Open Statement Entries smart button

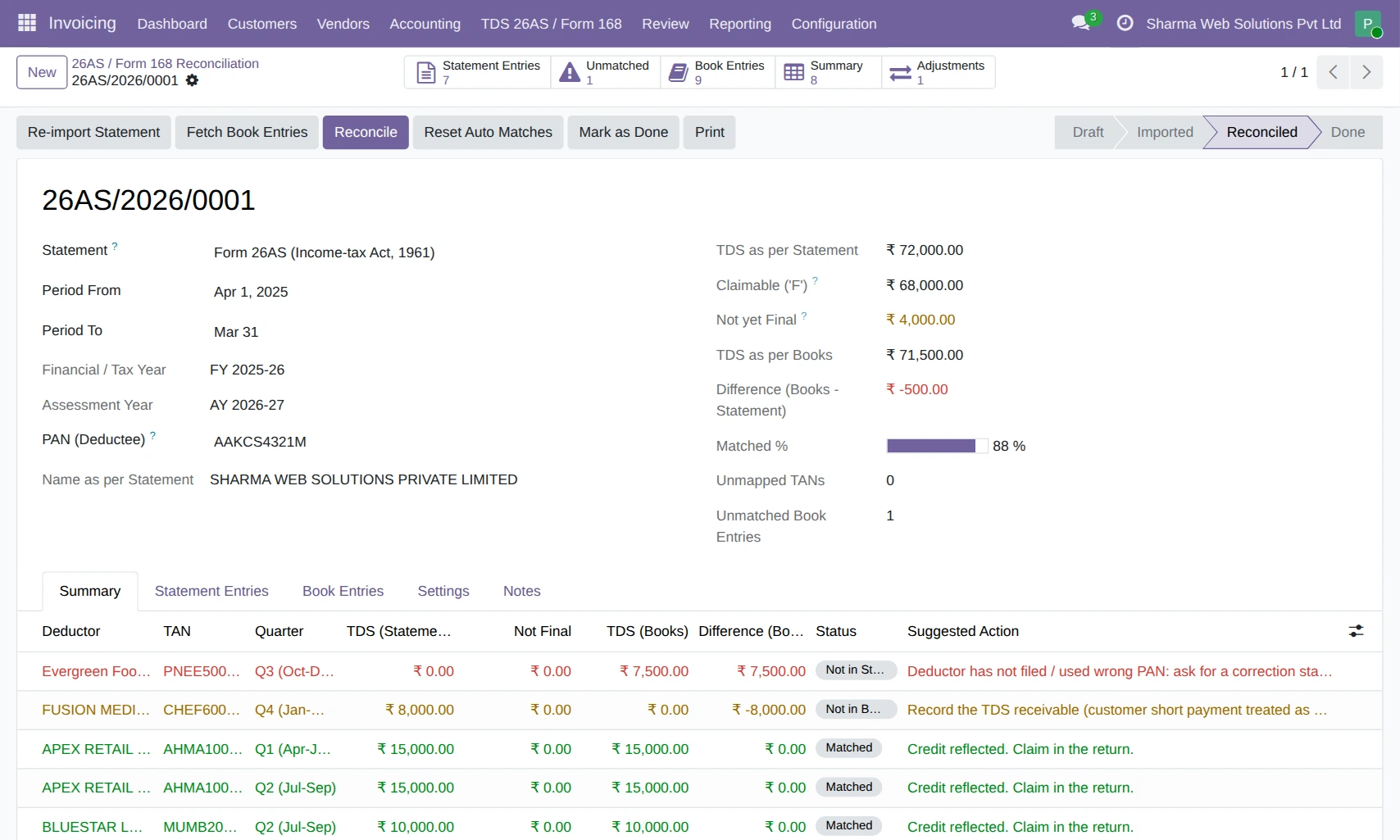tap(478, 72)
